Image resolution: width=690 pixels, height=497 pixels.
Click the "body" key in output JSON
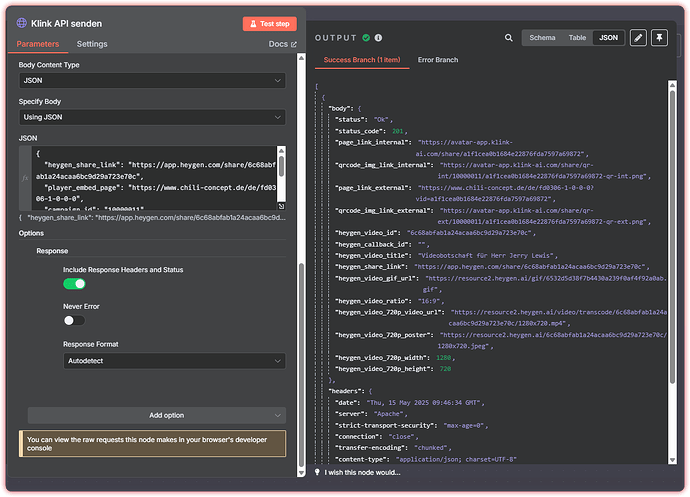341,108
